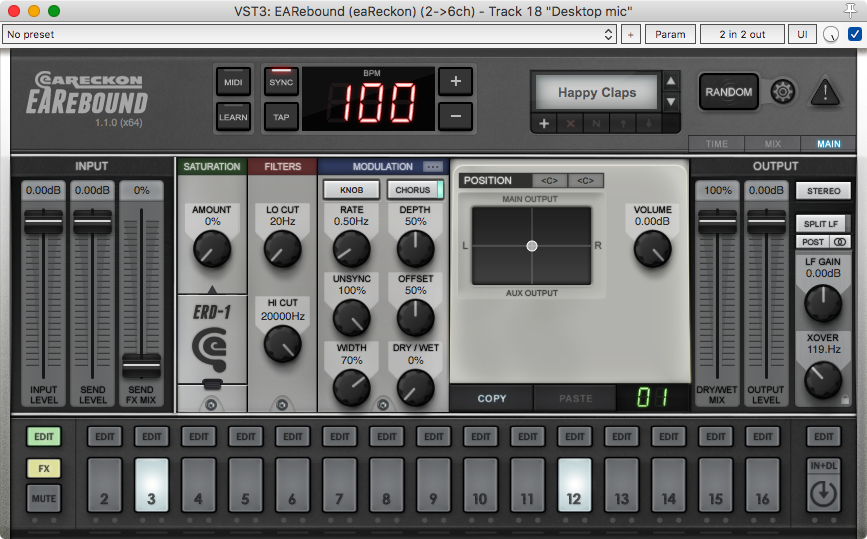The image size is (867, 539).
Task: Select delay pad 16
Action: pyautogui.click(x=762, y=484)
